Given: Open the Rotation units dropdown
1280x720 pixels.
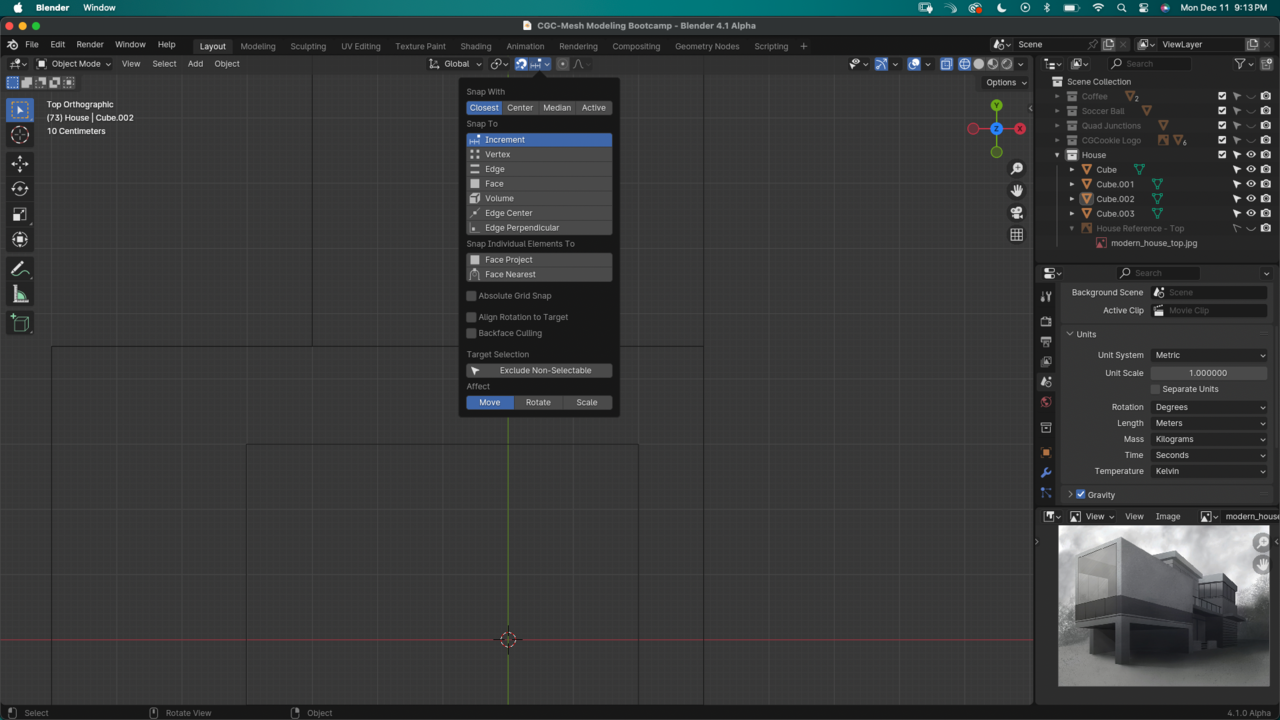Looking at the screenshot, I should pyautogui.click(x=1209, y=407).
